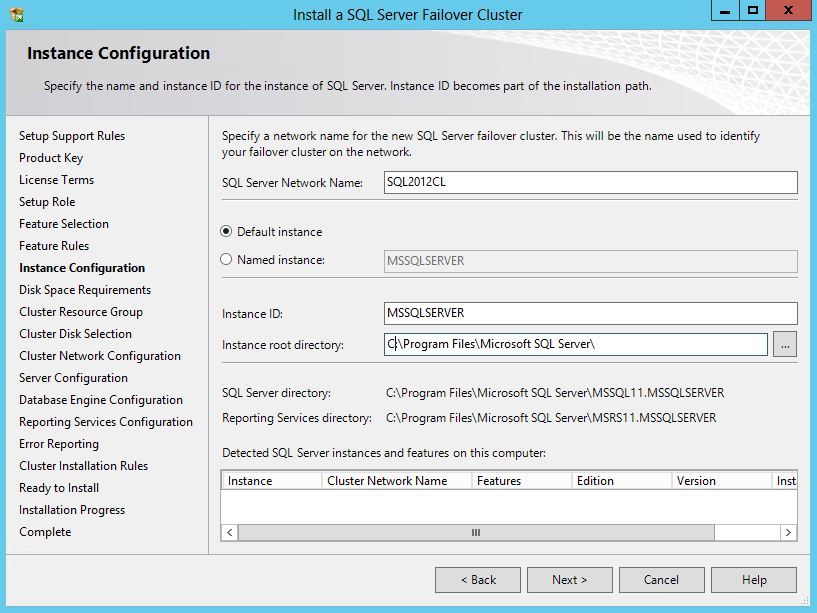Minimize the setup window
817x613 pixels.
click(x=725, y=10)
